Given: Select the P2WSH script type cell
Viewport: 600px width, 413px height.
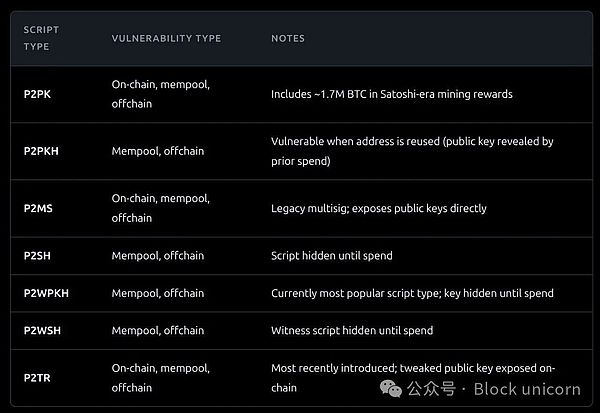Looking at the screenshot, I should [x=42, y=330].
